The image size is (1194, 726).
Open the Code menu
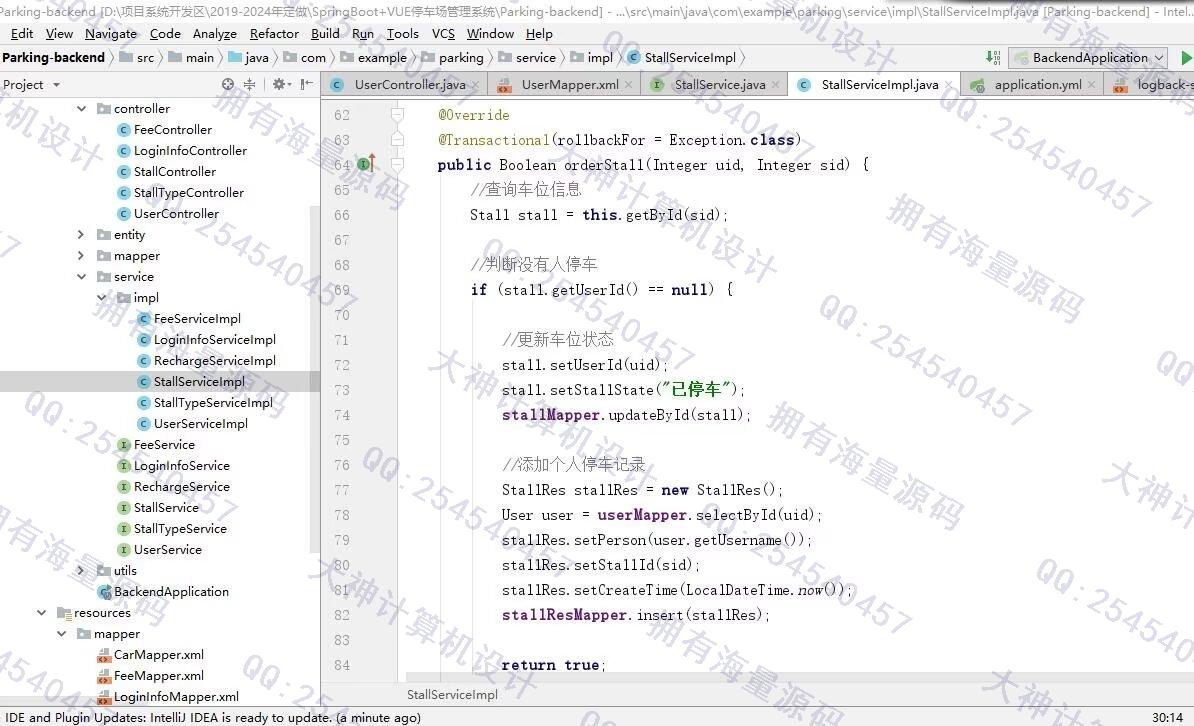tap(164, 34)
